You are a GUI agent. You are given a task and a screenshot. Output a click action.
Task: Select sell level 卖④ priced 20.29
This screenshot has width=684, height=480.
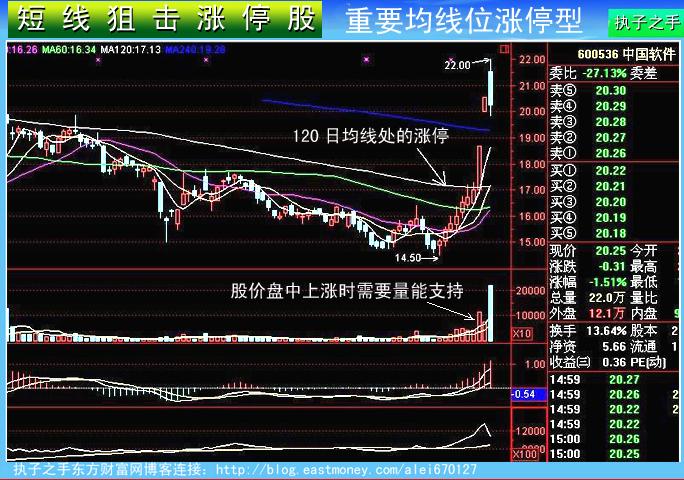coord(588,106)
